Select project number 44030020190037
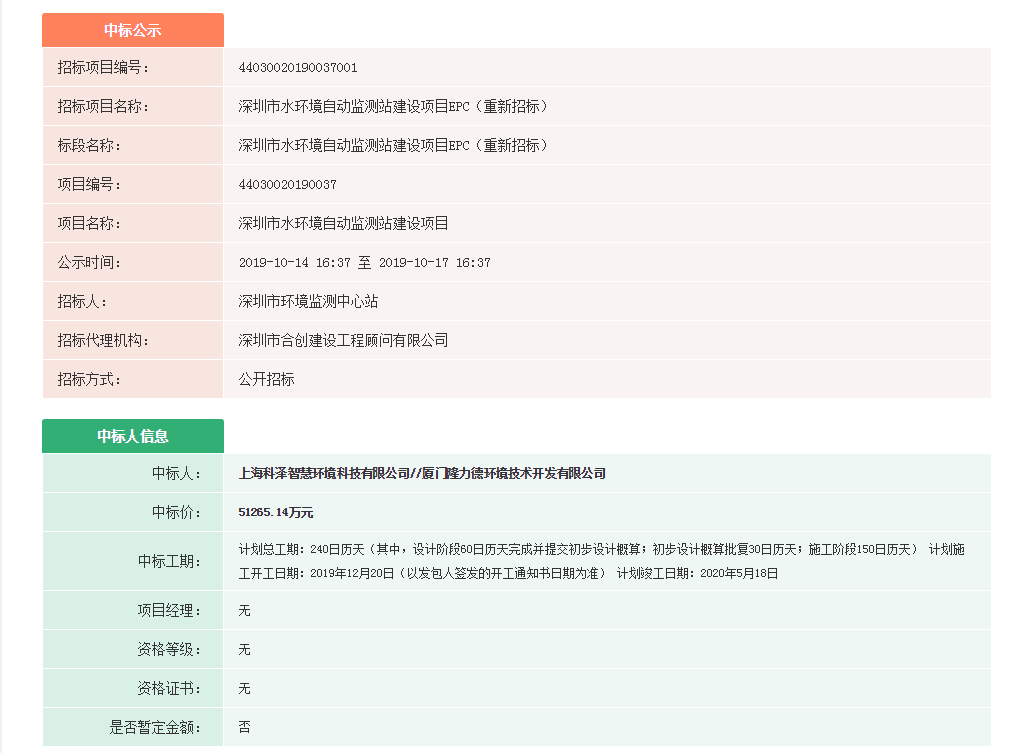1029x753 pixels. click(x=287, y=184)
